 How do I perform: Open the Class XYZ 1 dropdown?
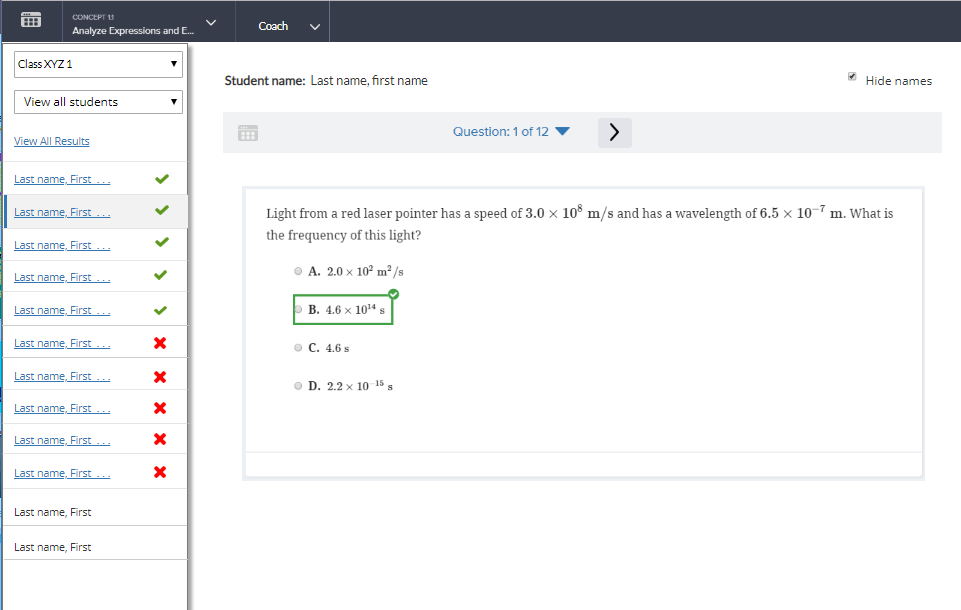pyautogui.click(x=98, y=64)
